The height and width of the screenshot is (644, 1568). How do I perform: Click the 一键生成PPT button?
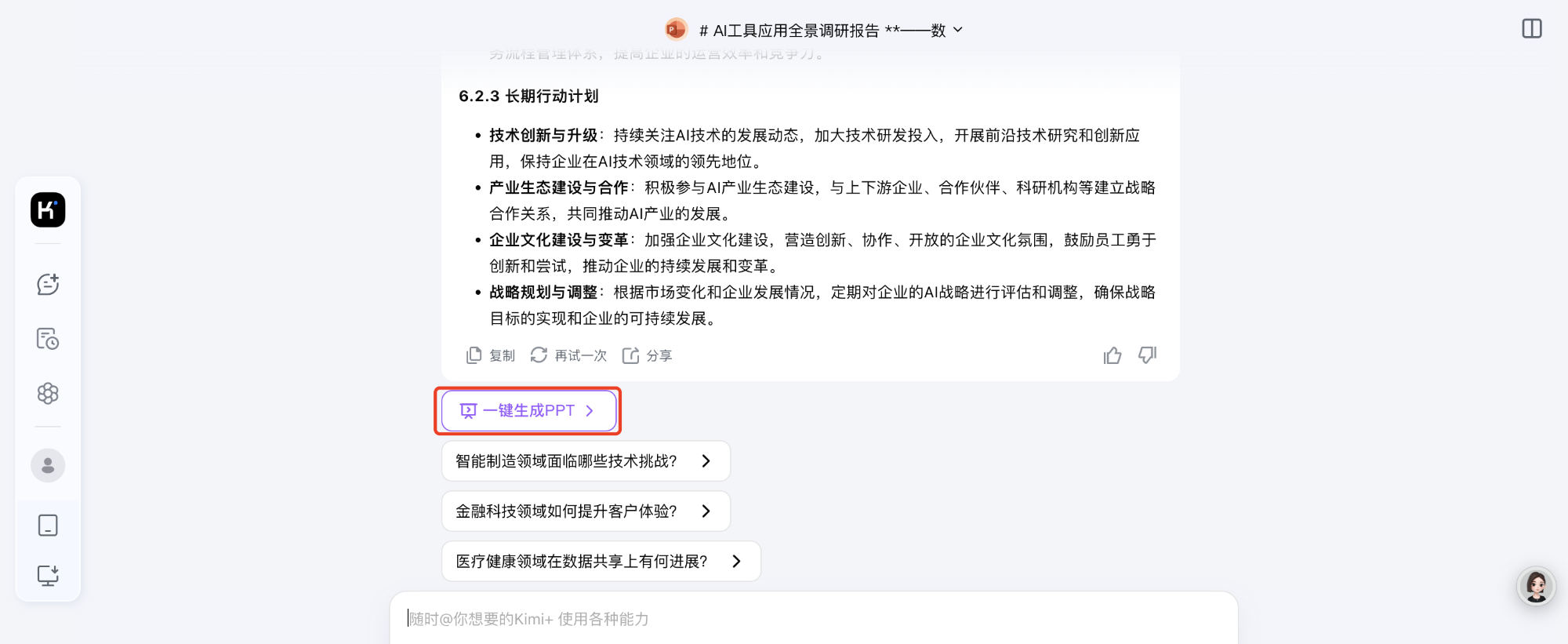(x=528, y=410)
